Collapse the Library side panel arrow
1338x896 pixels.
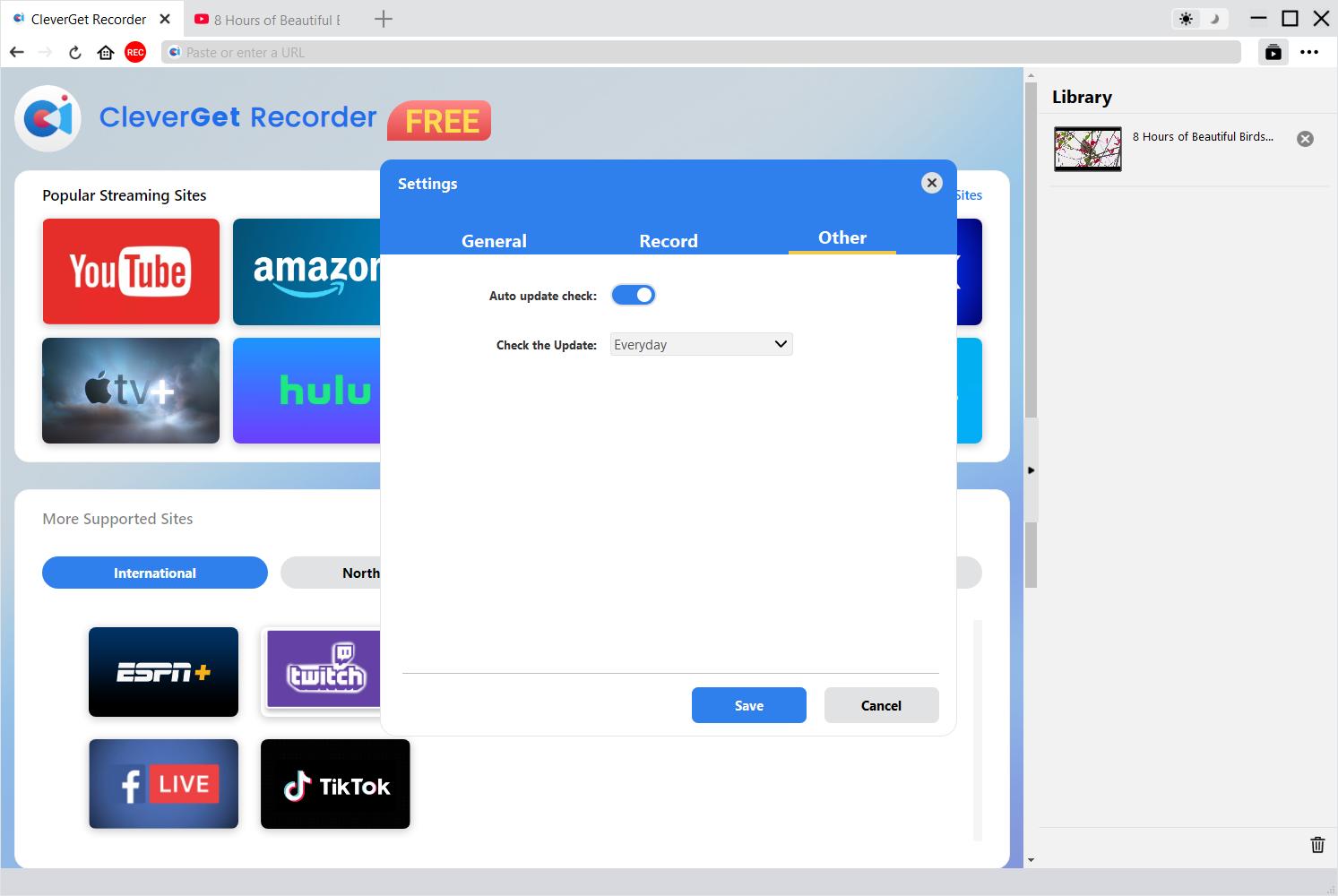pos(1031,470)
